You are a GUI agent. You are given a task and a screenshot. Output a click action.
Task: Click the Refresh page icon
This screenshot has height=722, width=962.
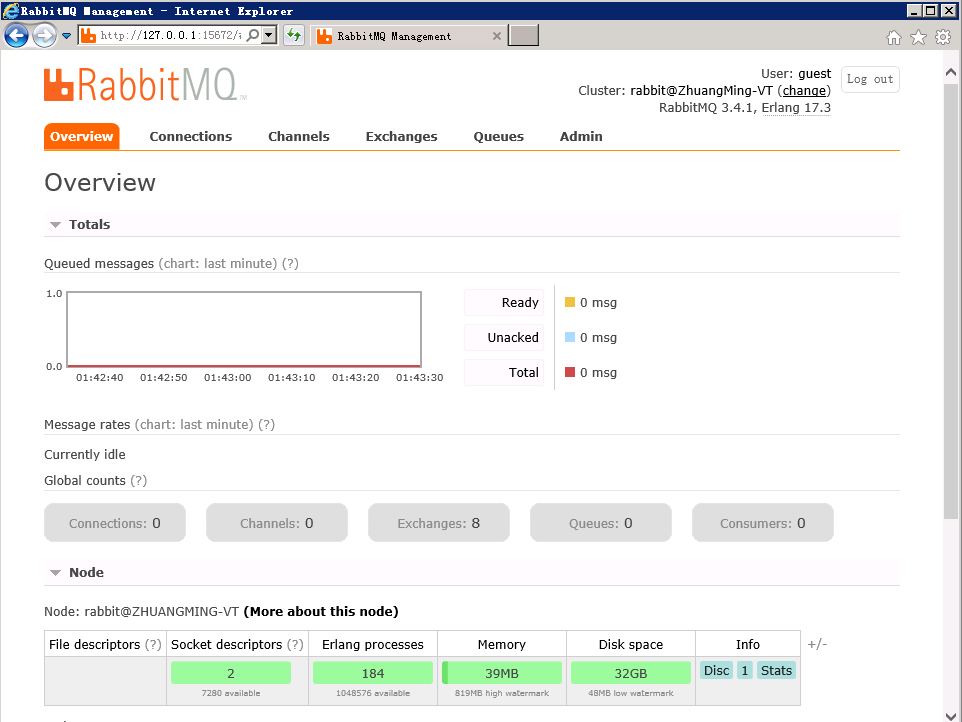pyautogui.click(x=293, y=36)
